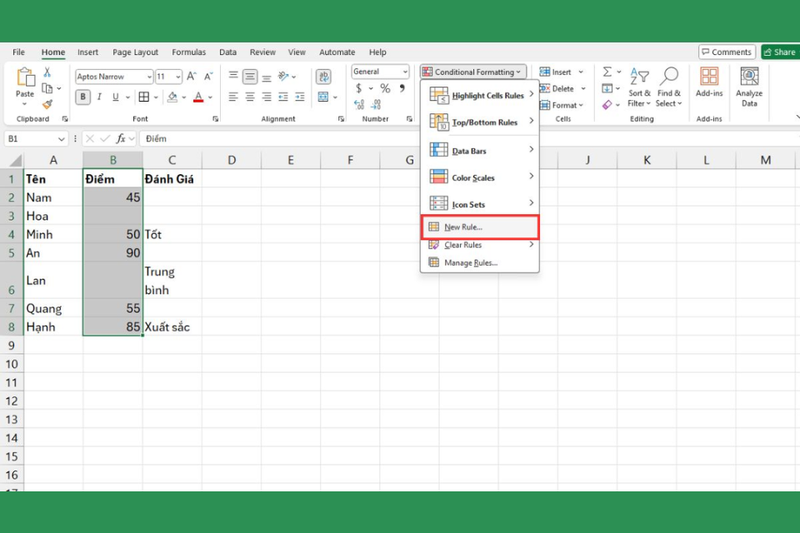Open the Comments pane button
The width and height of the screenshot is (800, 533).
(727, 52)
